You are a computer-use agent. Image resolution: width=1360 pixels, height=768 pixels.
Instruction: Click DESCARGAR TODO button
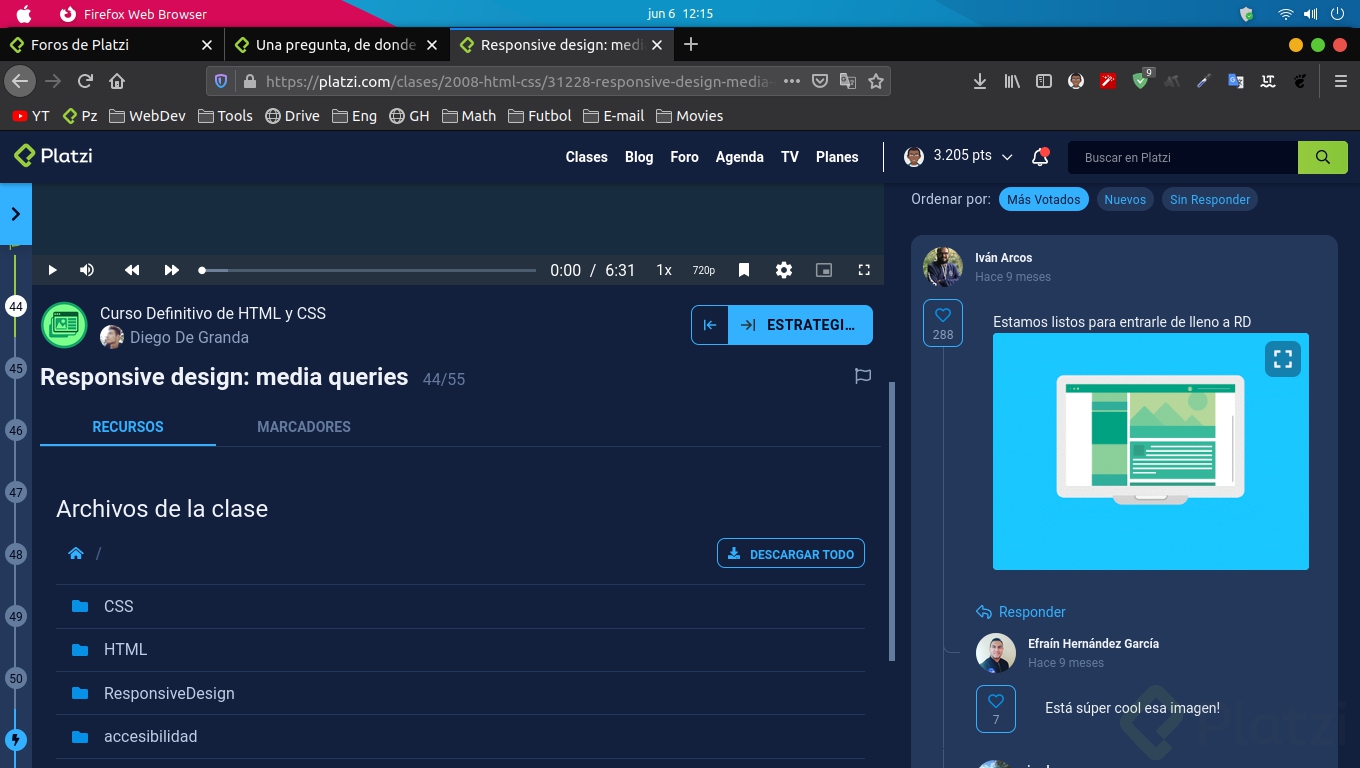pyautogui.click(x=790, y=553)
